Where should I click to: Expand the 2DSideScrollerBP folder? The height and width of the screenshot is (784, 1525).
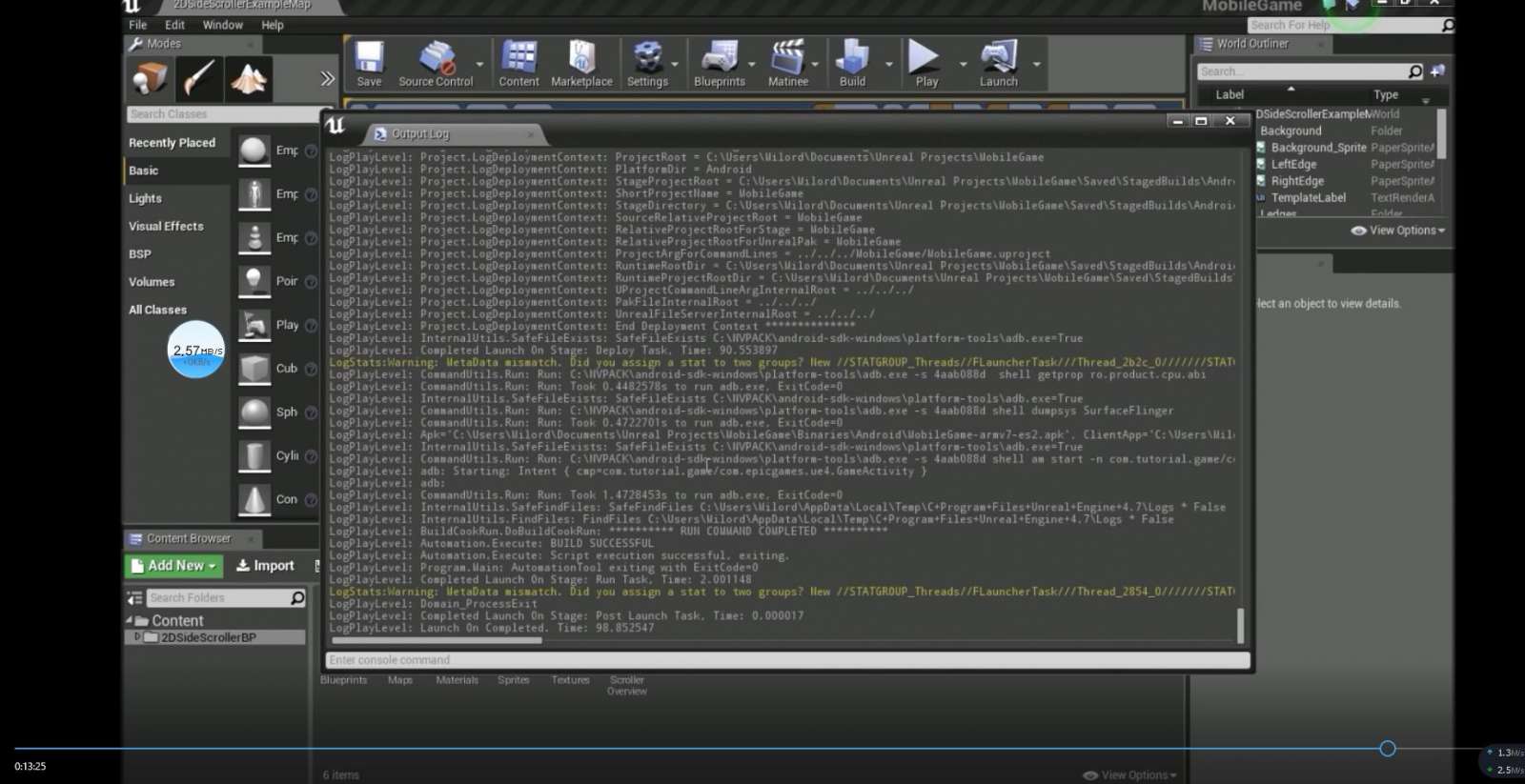[136, 637]
